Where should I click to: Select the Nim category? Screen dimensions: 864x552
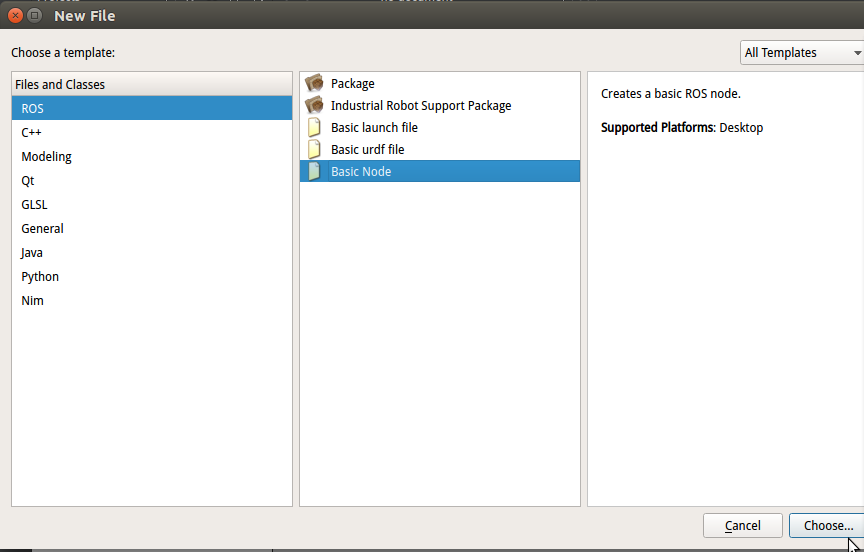click(x=152, y=300)
